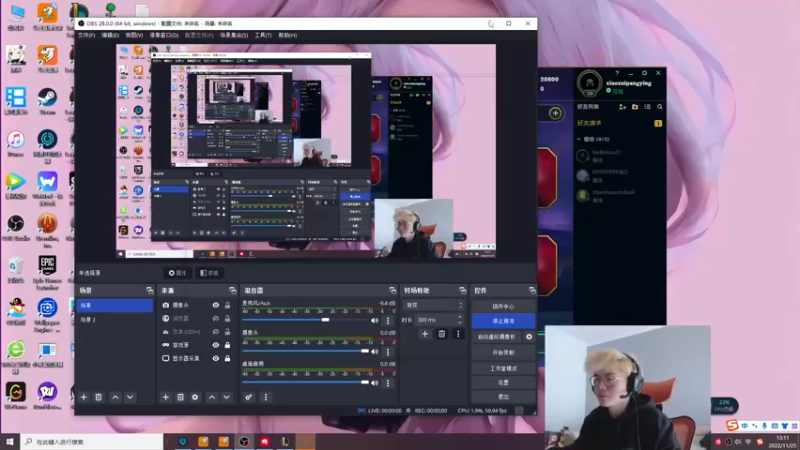Move the scene up in the Scenes panel

115,397
